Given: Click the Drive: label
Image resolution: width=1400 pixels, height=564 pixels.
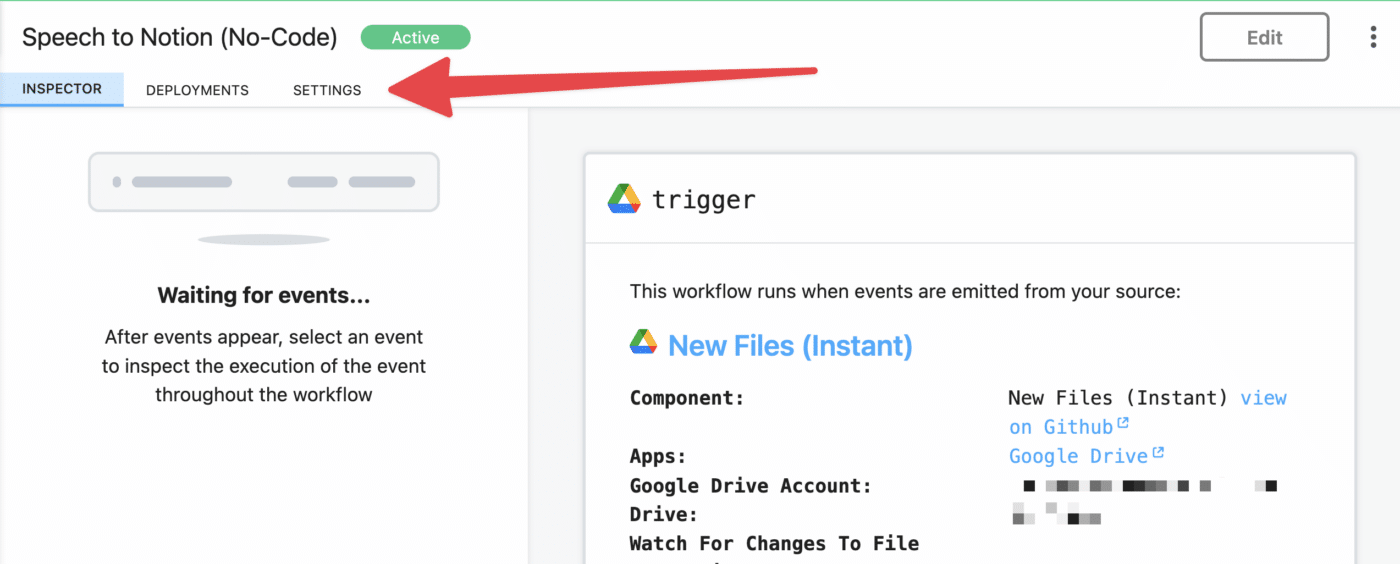Looking at the screenshot, I should coord(665,515).
